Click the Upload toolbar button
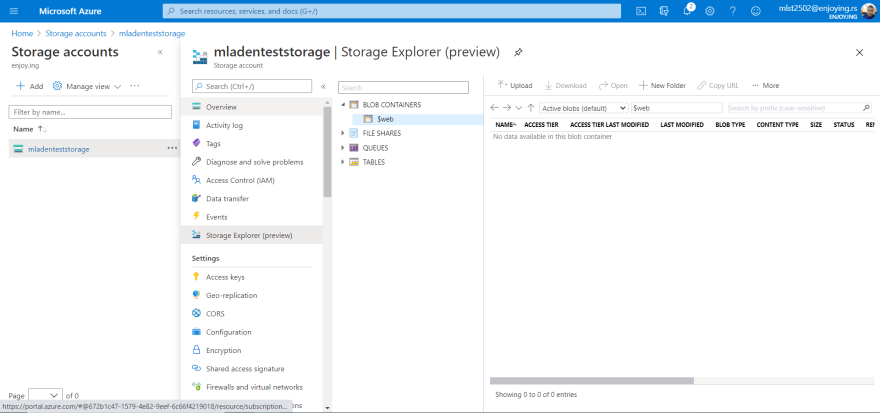Screen dimensions: 880x413 click(515, 85)
